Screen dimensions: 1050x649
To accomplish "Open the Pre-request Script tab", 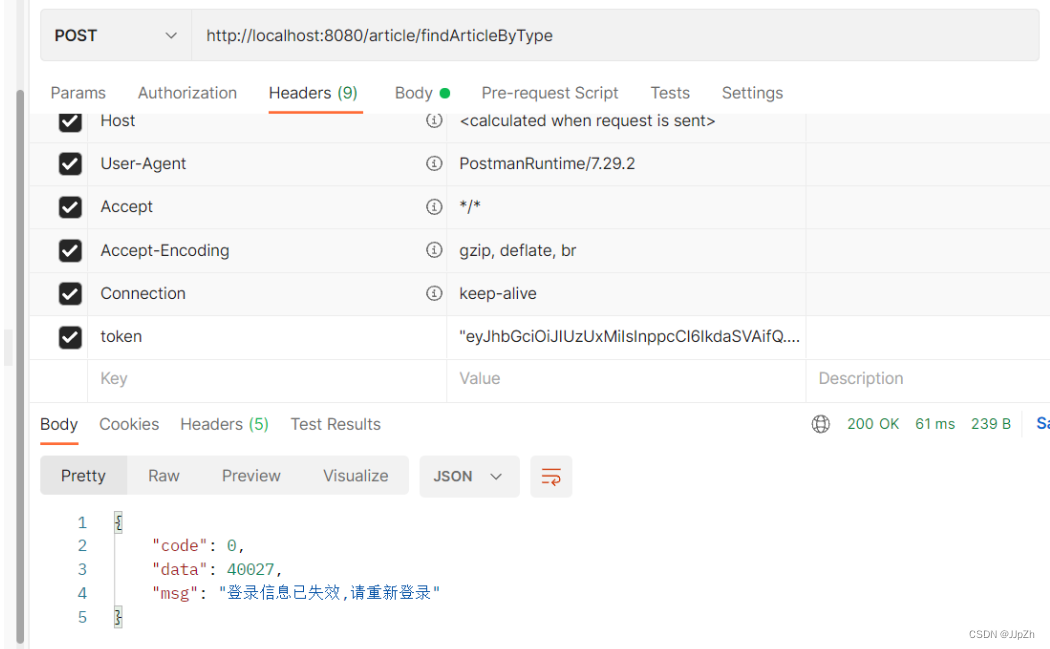I will (550, 93).
